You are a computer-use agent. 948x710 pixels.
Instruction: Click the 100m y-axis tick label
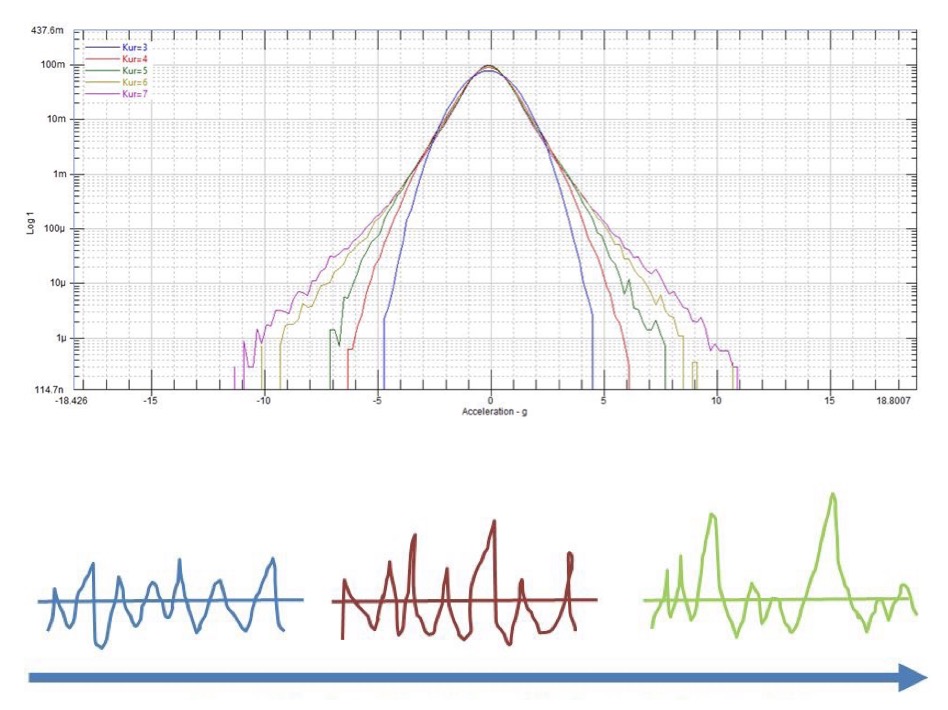[x=54, y=65]
